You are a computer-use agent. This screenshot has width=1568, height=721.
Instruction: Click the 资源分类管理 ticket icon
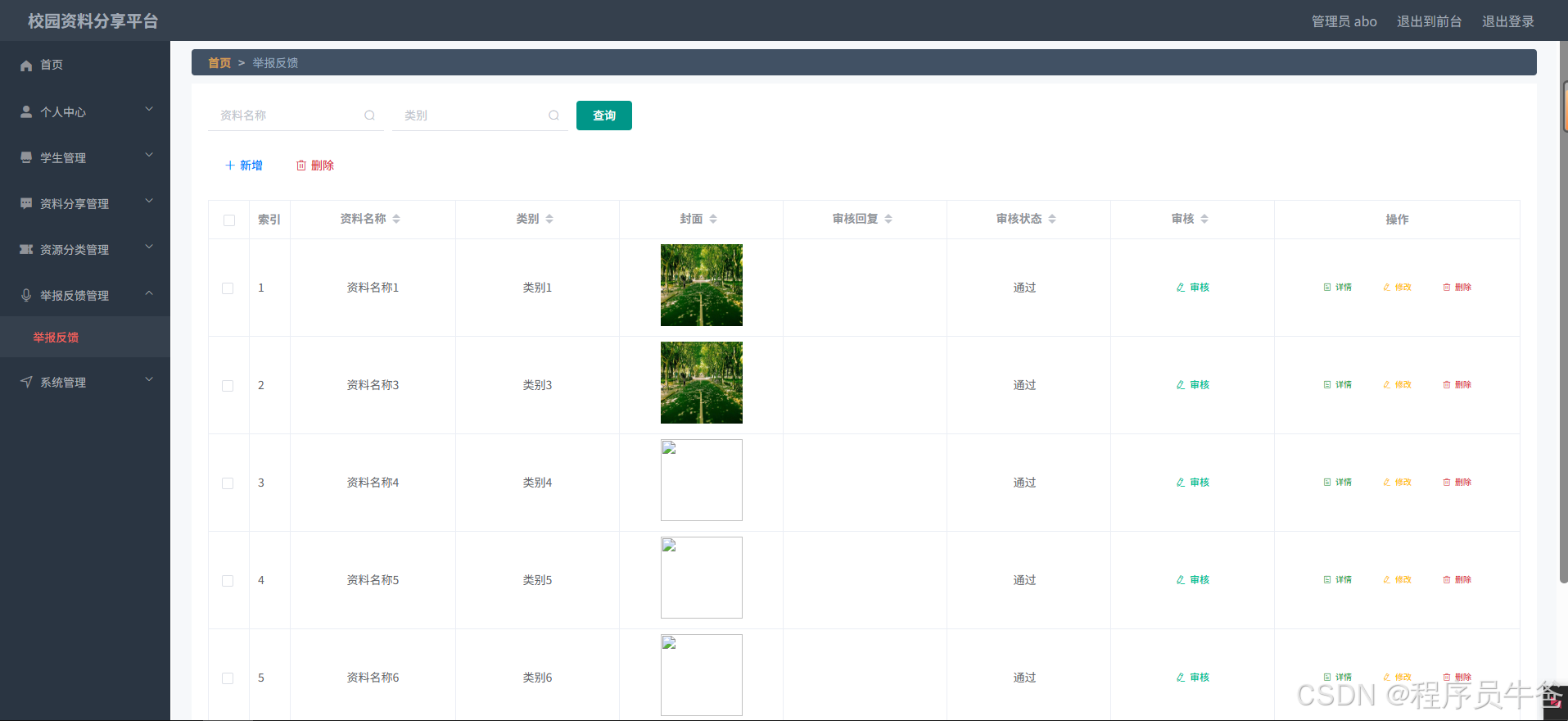[x=26, y=250]
